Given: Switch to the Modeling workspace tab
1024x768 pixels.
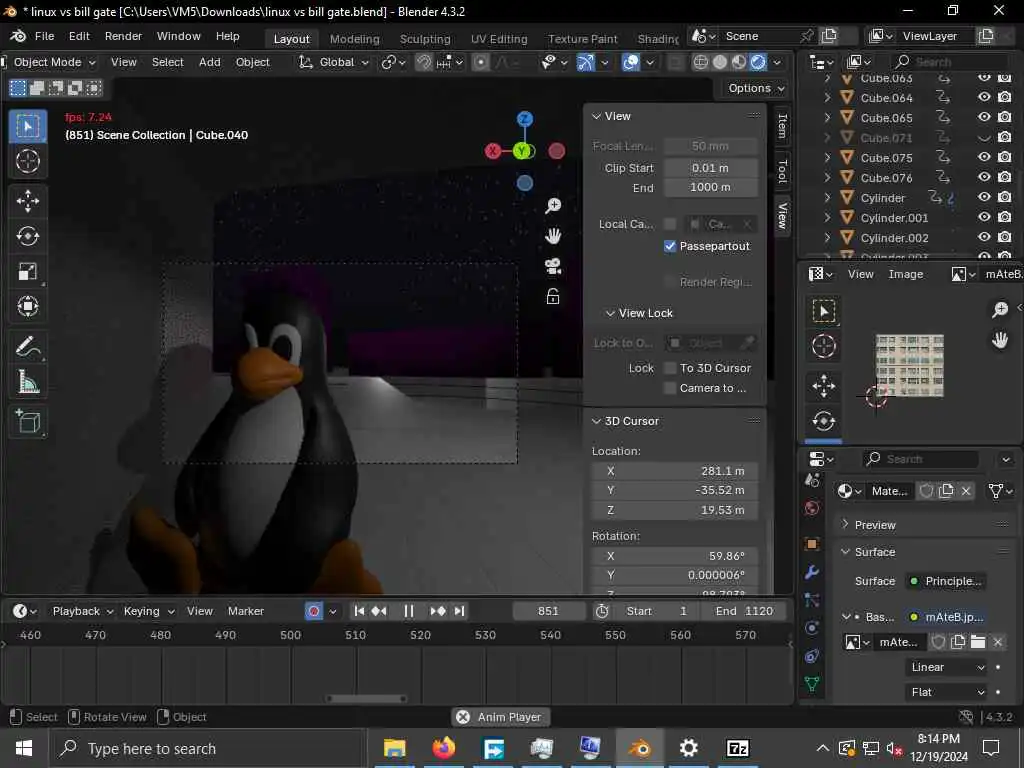Looking at the screenshot, I should click(x=355, y=39).
